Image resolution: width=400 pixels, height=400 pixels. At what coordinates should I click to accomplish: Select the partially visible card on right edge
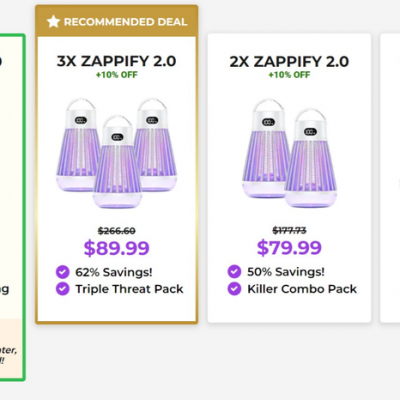(390, 178)
